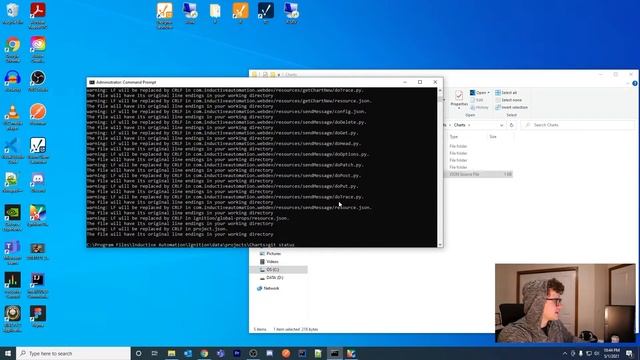Open the Windows Start menu
Viewport: 640px width, 360px height.
8,353
